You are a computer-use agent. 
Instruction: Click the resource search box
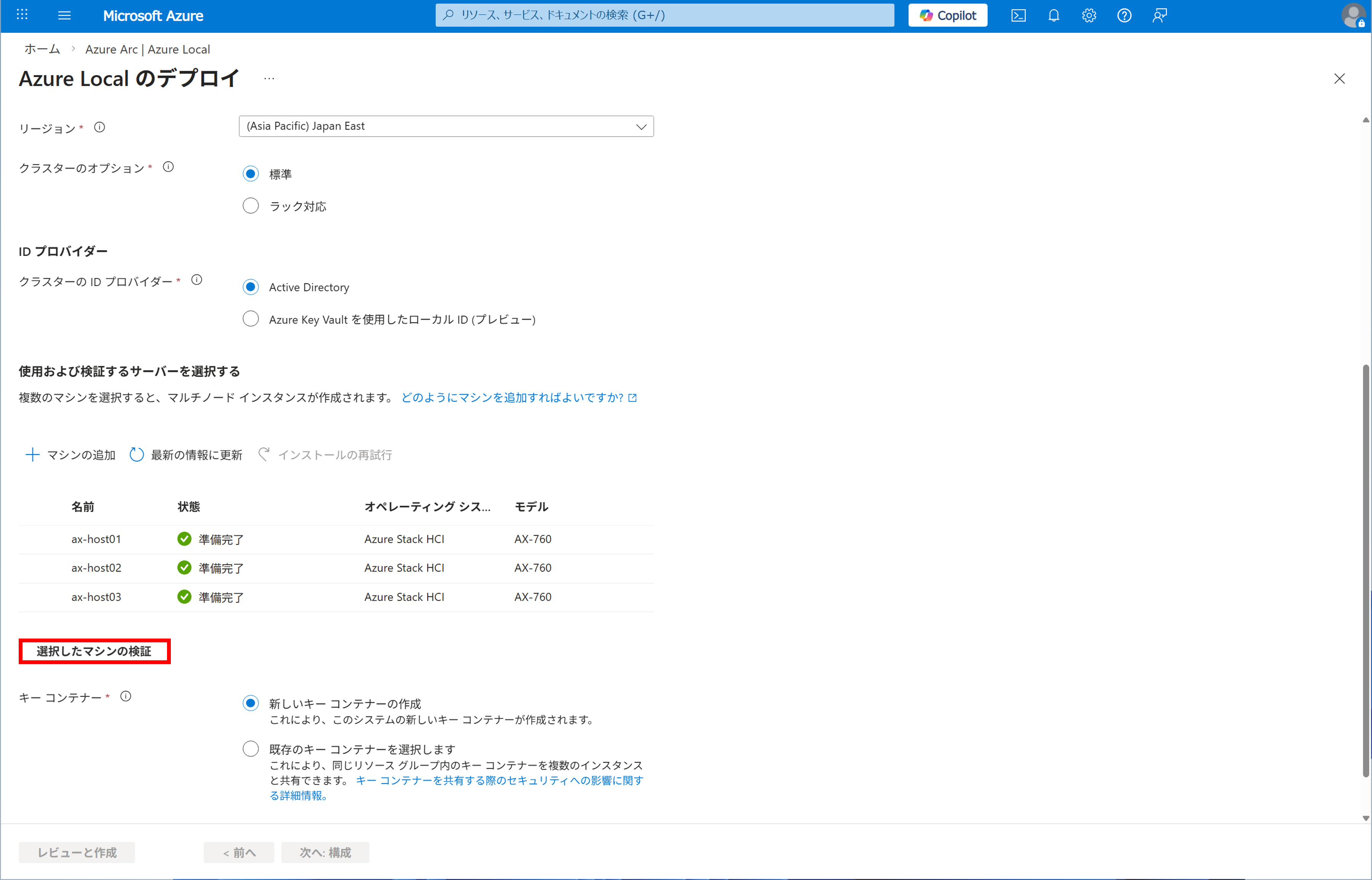(664, 15)
